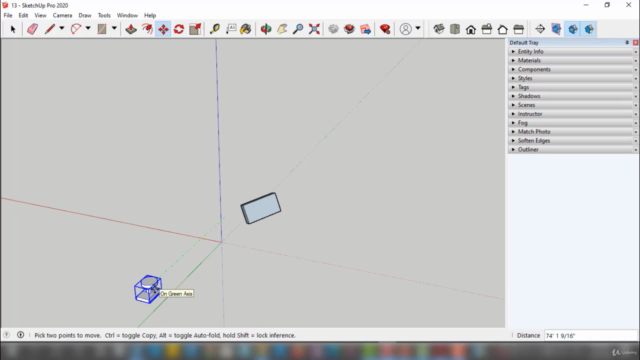
Task: Select the Text label tool
Action: pyautogui.click(x=231, y=29)
